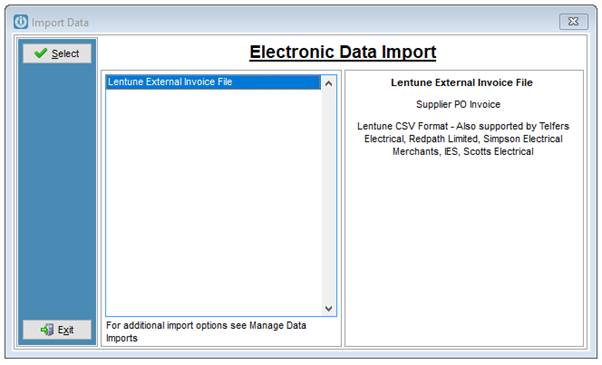Click the list scroll up arrow

pyautogui.click(x=328, y=83)
